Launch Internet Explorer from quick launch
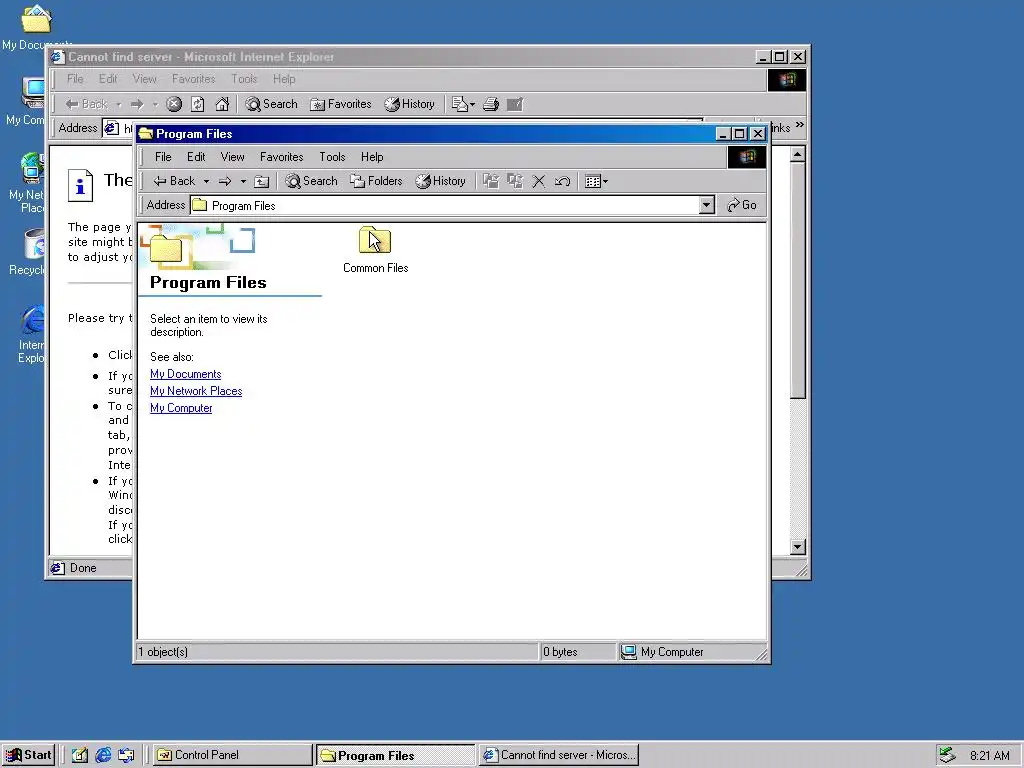Viewport: 1024px width, 768px height. pos(103,755)
